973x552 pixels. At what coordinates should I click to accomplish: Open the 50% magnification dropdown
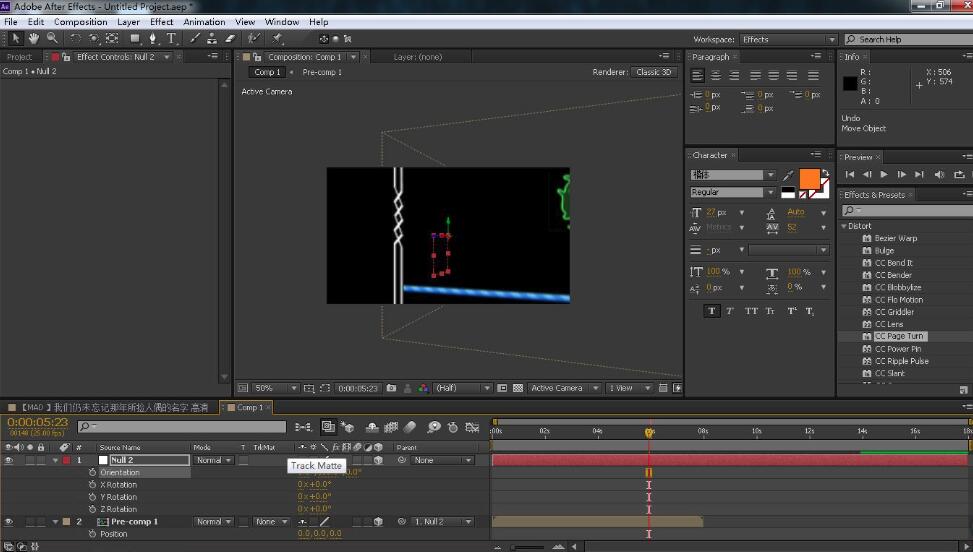277,388
